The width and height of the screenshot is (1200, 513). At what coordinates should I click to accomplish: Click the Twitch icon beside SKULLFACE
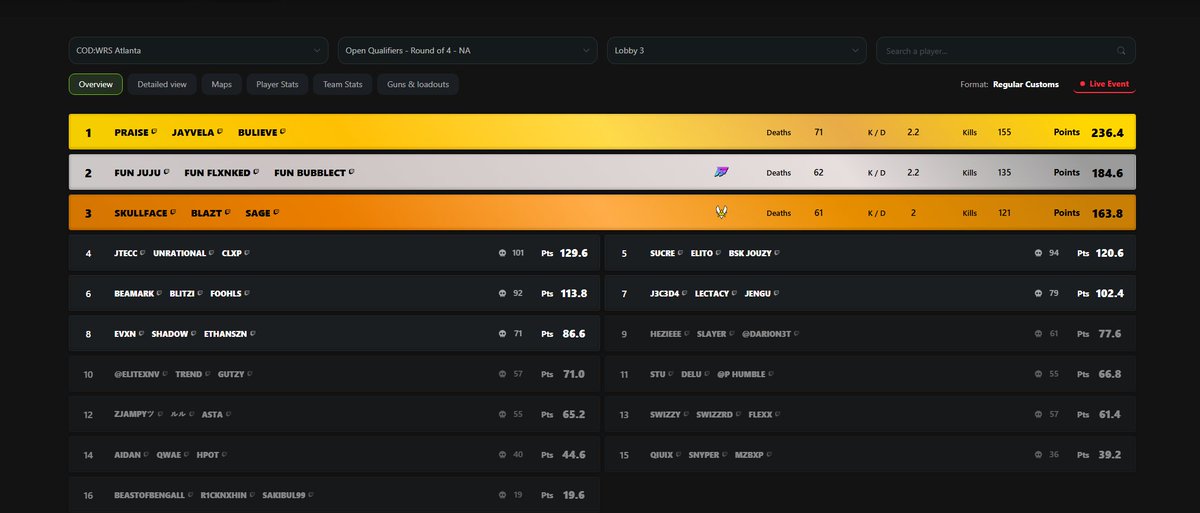(173, 213)
